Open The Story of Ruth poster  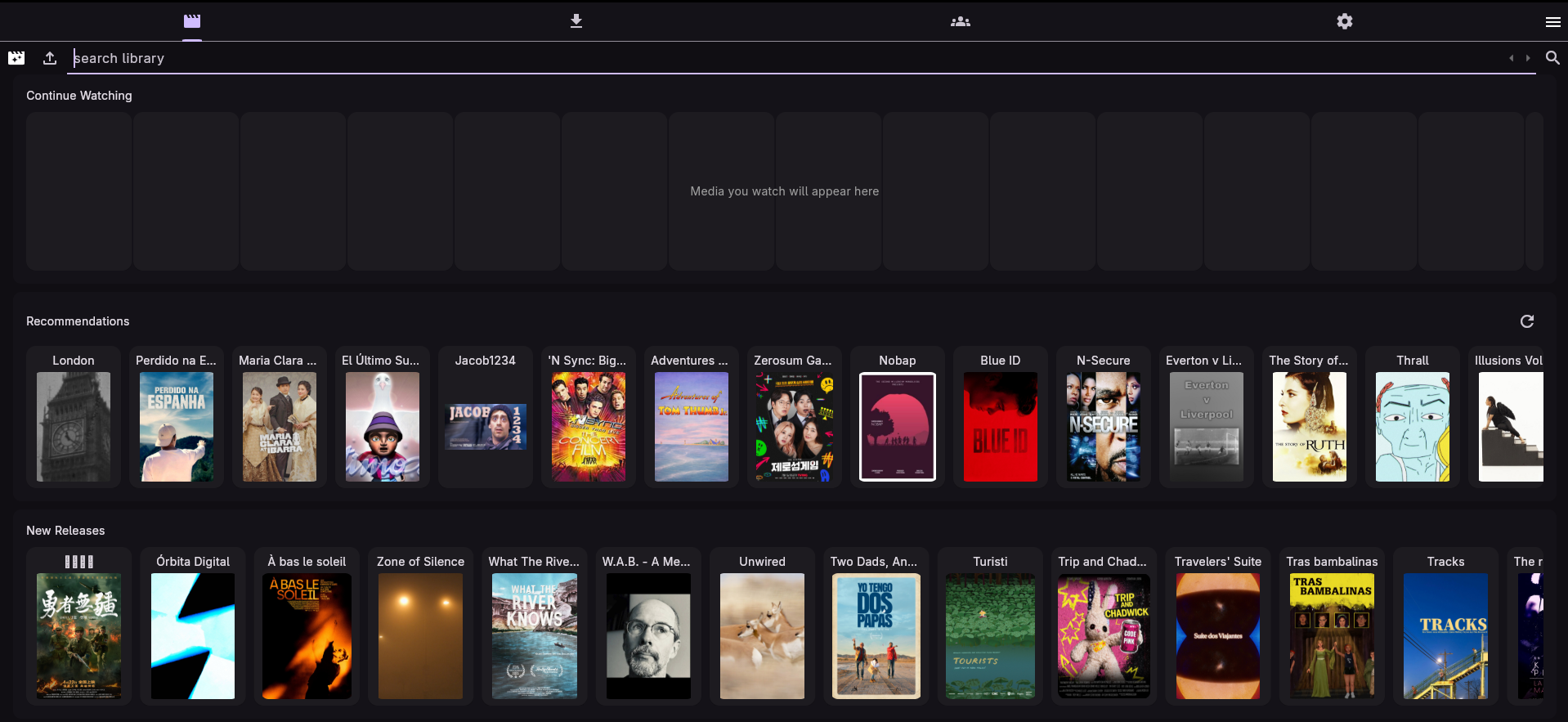pos(1310,427)
